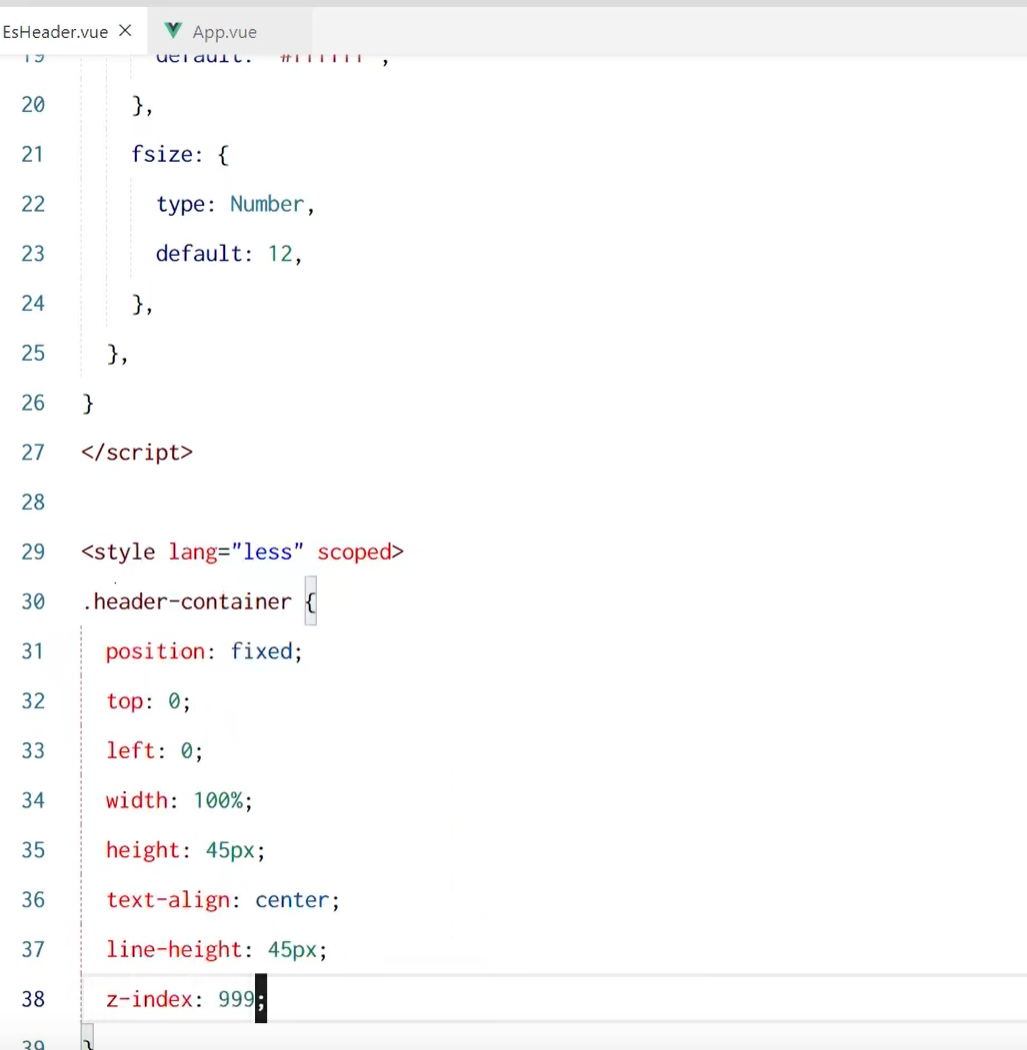Click the 'lang' attribute name
The image size is (1027, 1050).
(x=193, y=552)
